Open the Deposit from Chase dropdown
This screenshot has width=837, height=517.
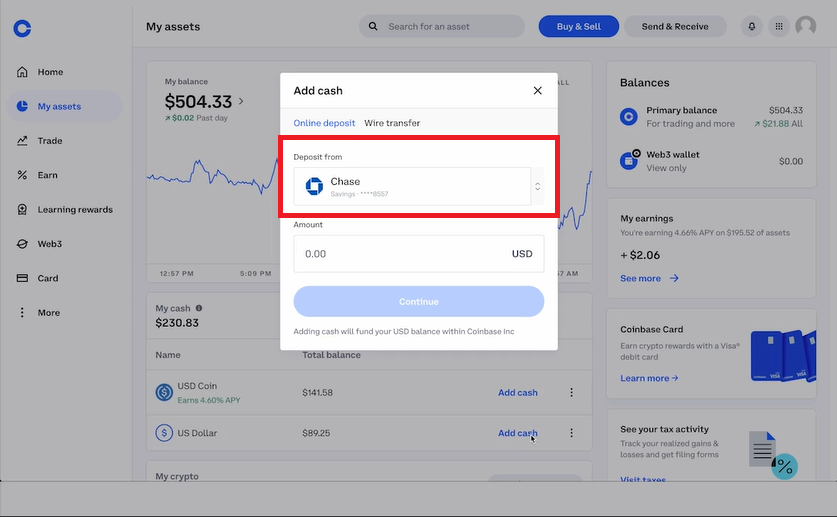(418, 186)
